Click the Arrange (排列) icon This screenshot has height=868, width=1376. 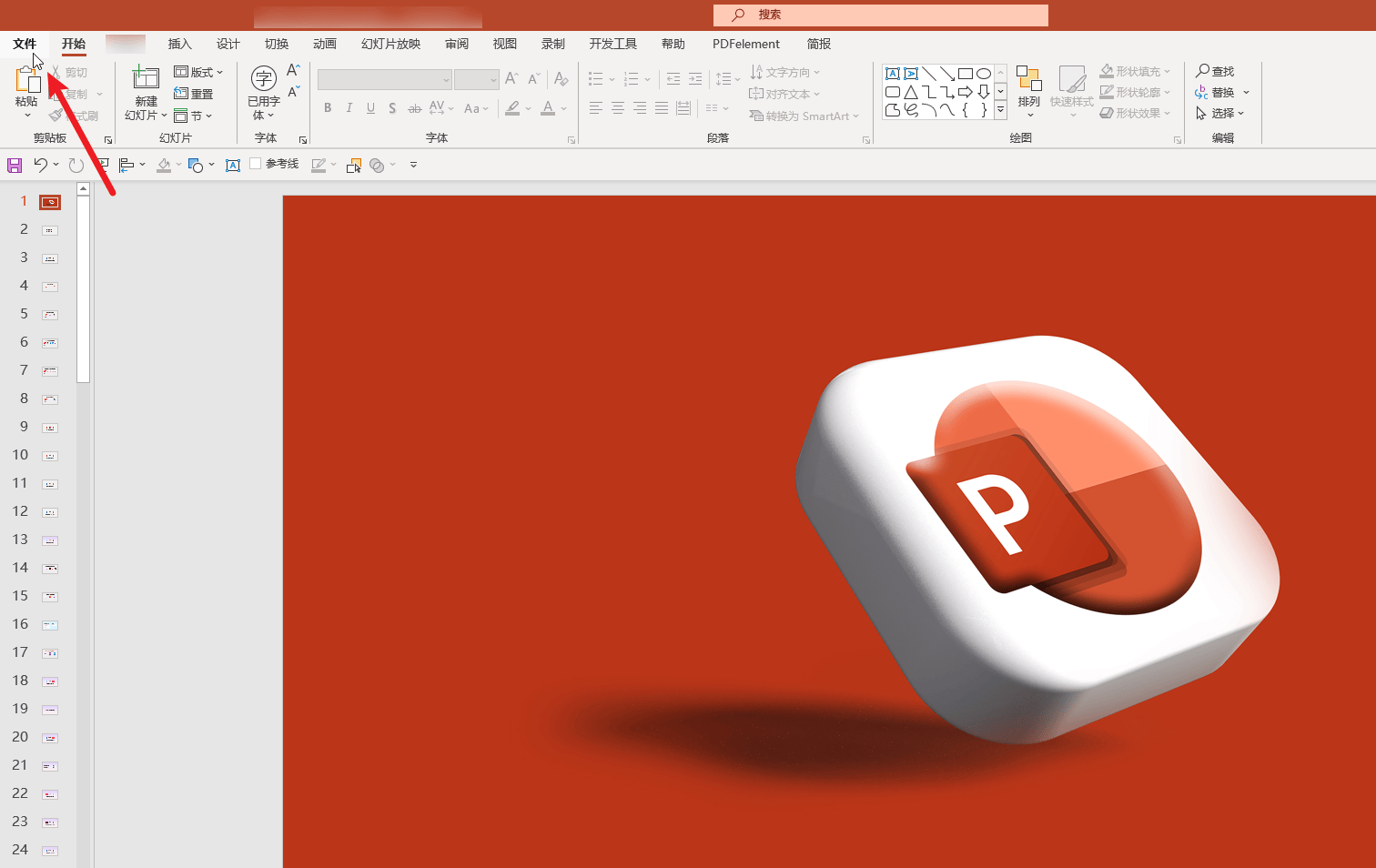pyautogui.click(x=1028, y=80)
